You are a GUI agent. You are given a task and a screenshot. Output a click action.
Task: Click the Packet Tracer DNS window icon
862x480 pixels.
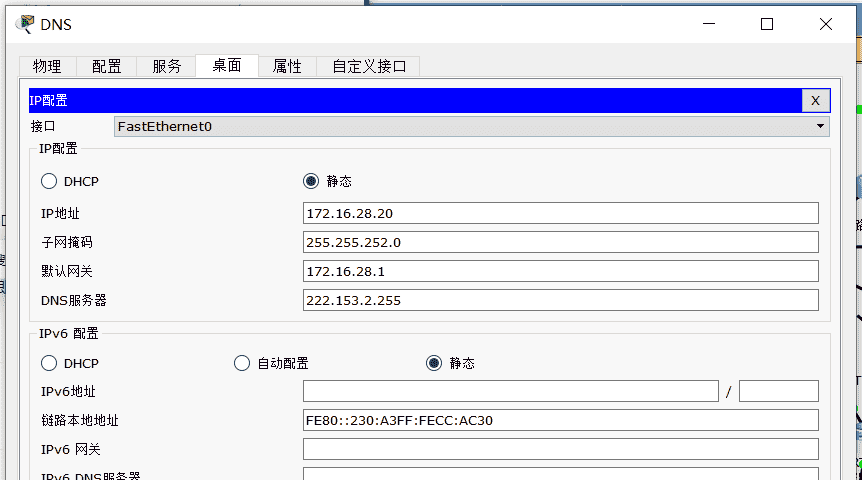(25, 24)
